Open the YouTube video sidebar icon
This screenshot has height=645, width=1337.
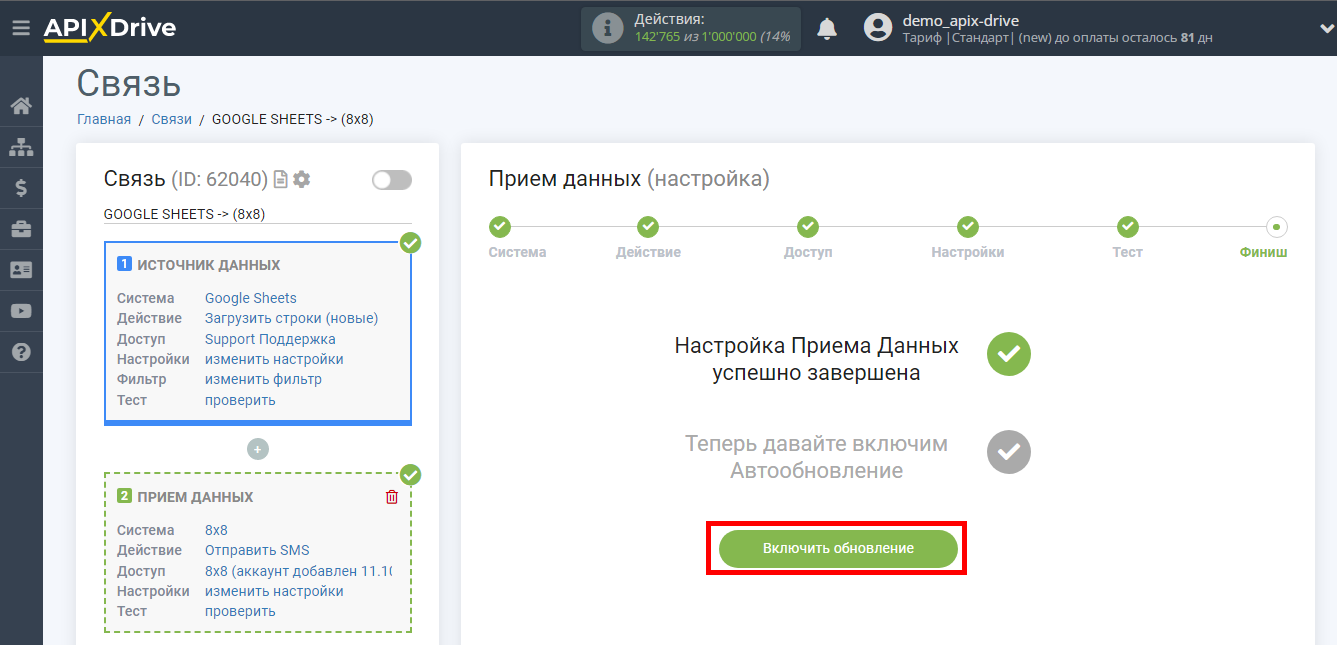coord(21,311)
